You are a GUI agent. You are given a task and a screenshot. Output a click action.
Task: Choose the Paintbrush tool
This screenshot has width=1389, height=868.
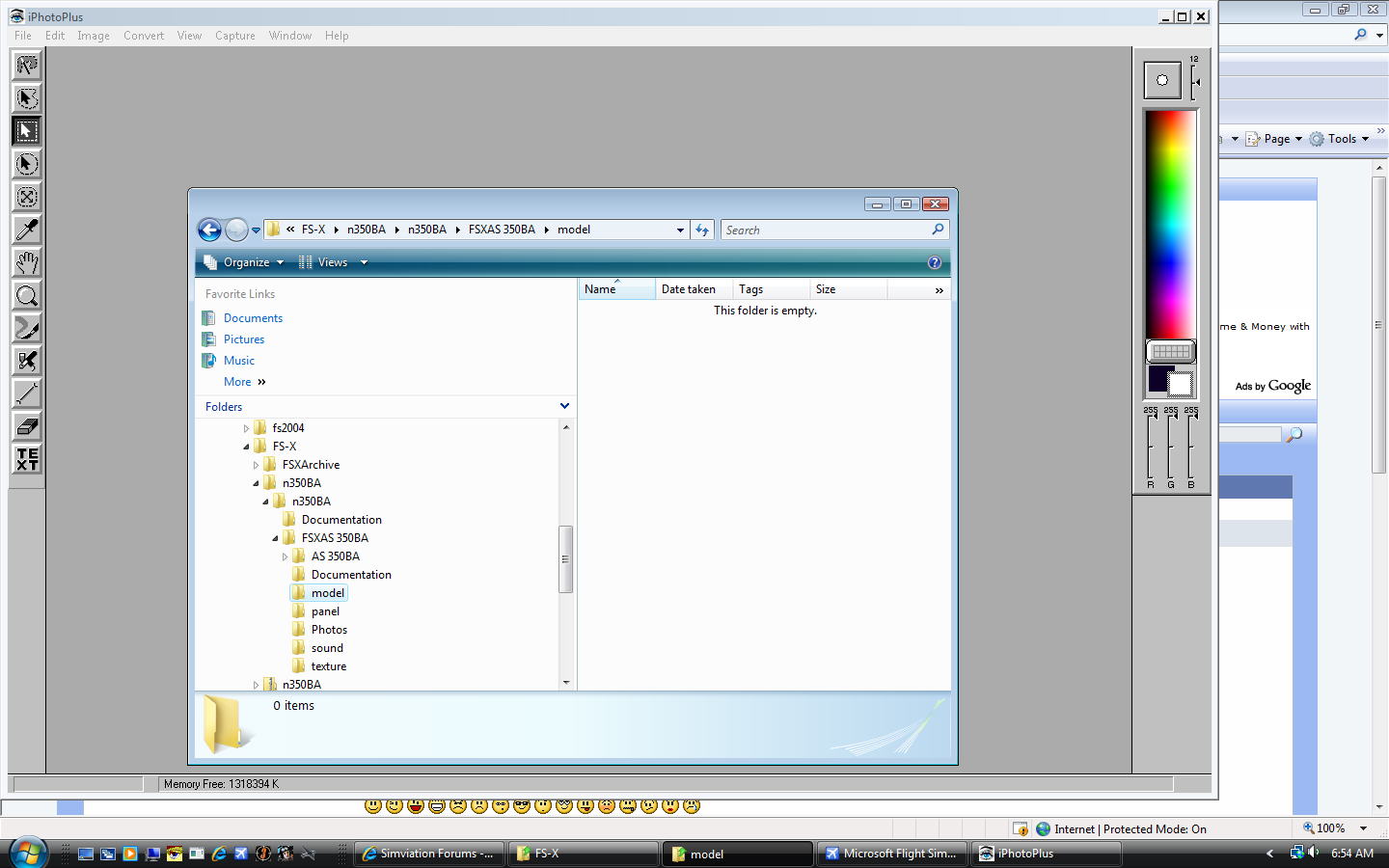27,329
